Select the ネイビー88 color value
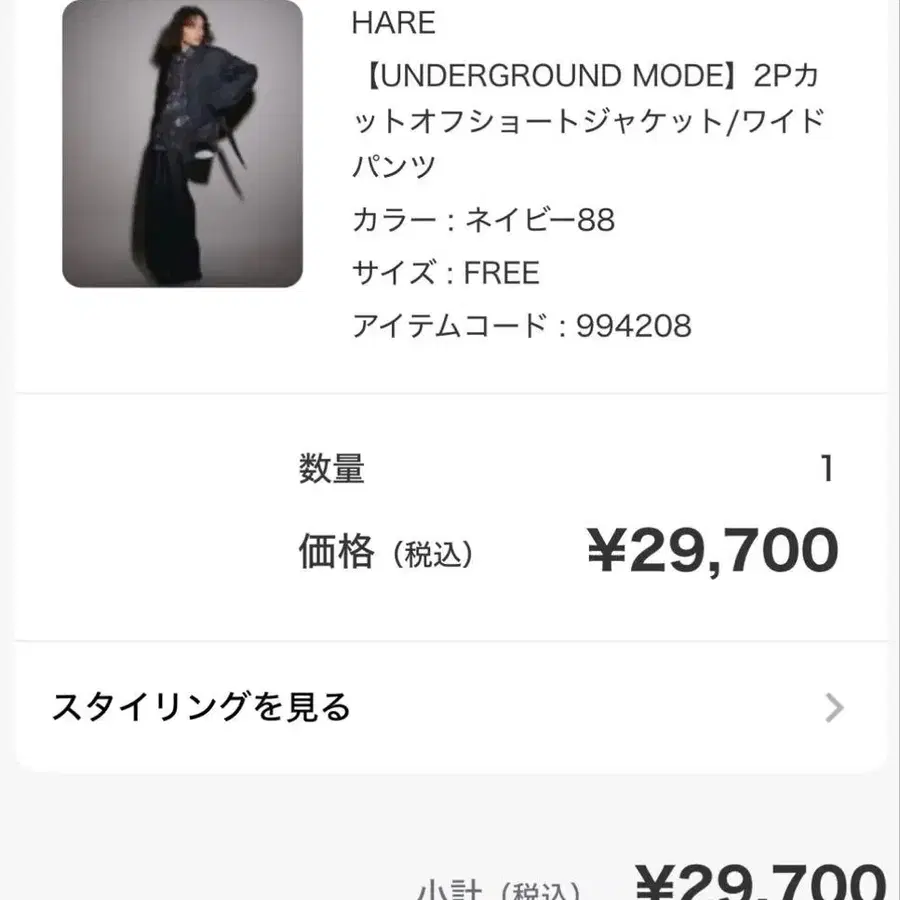The height and width of the screenshot is (900, 900). pos(540,220)
